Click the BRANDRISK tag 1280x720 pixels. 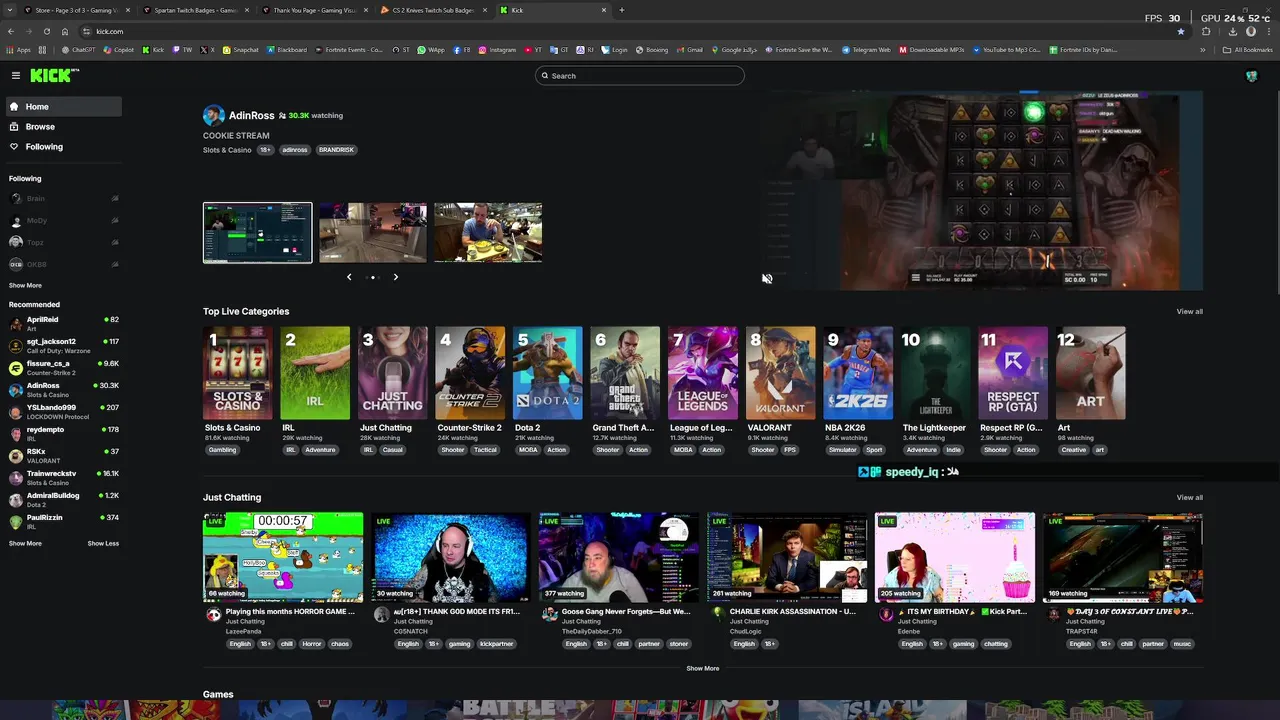pyautogui.click(x=336, y=150)
